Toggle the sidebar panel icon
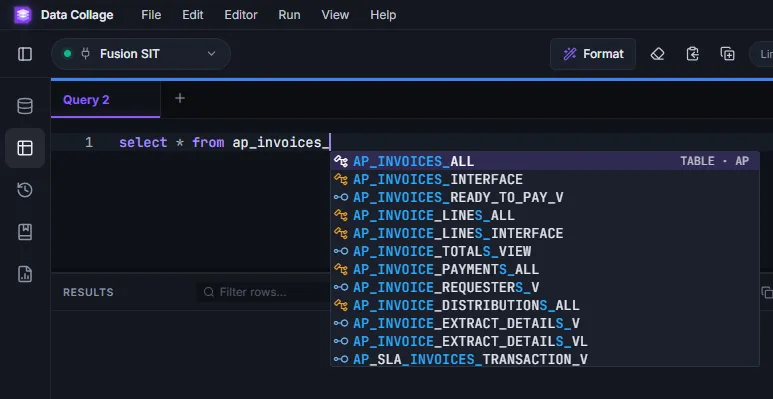This screenshot has width=773, height=399. [25, 54]
